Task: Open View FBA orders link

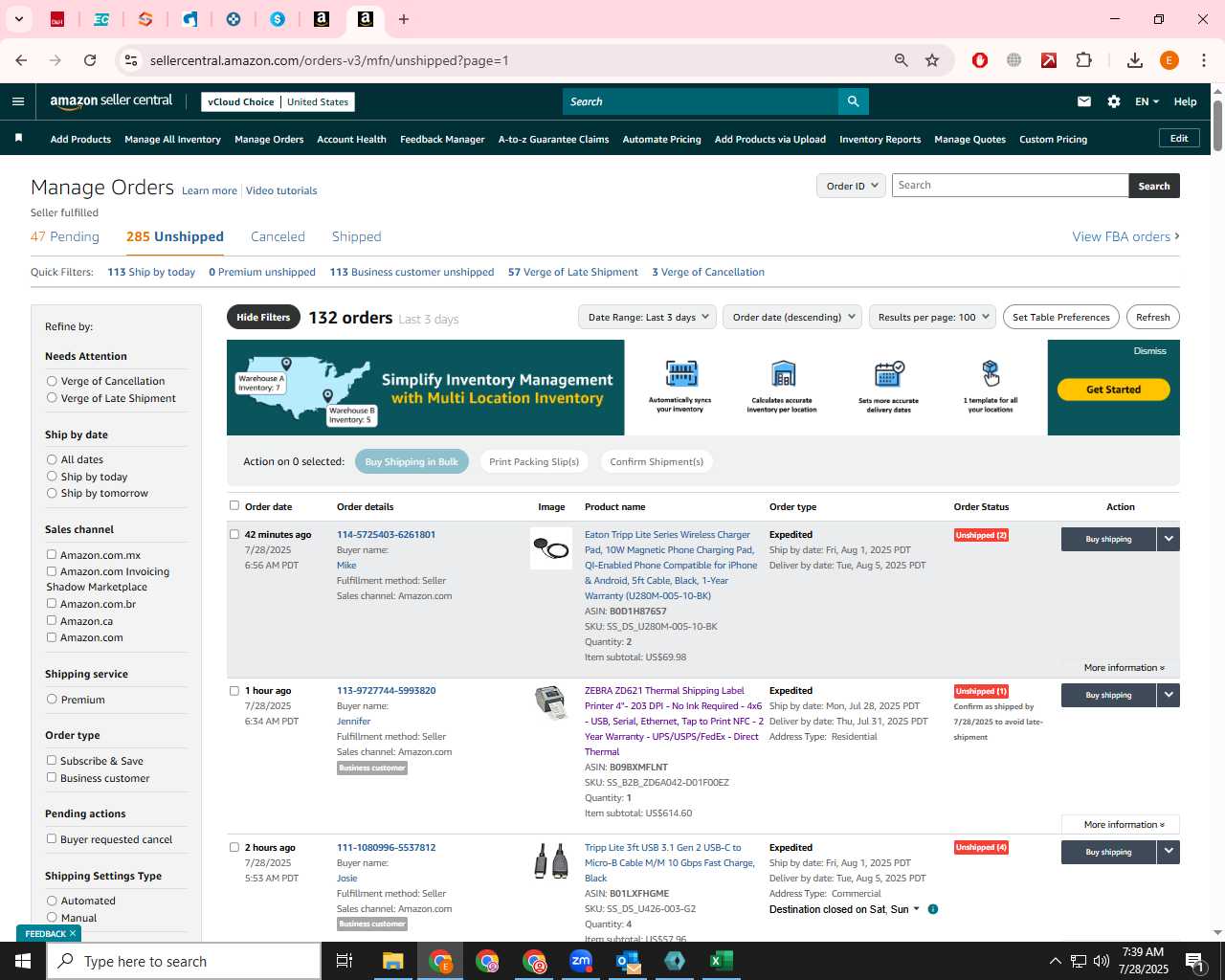Action: (x=1125, y=236)
